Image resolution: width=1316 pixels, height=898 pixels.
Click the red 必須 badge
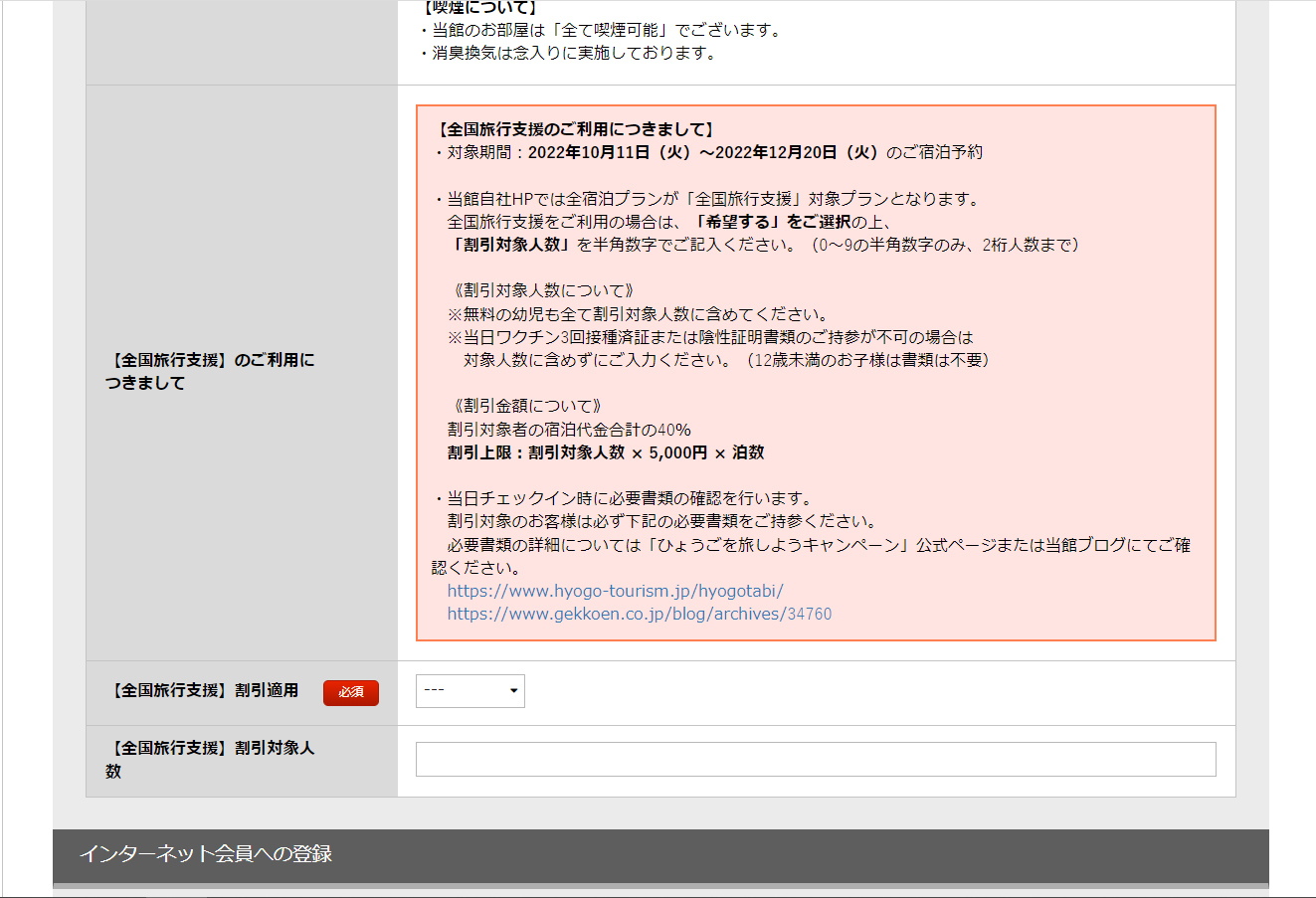350,692
